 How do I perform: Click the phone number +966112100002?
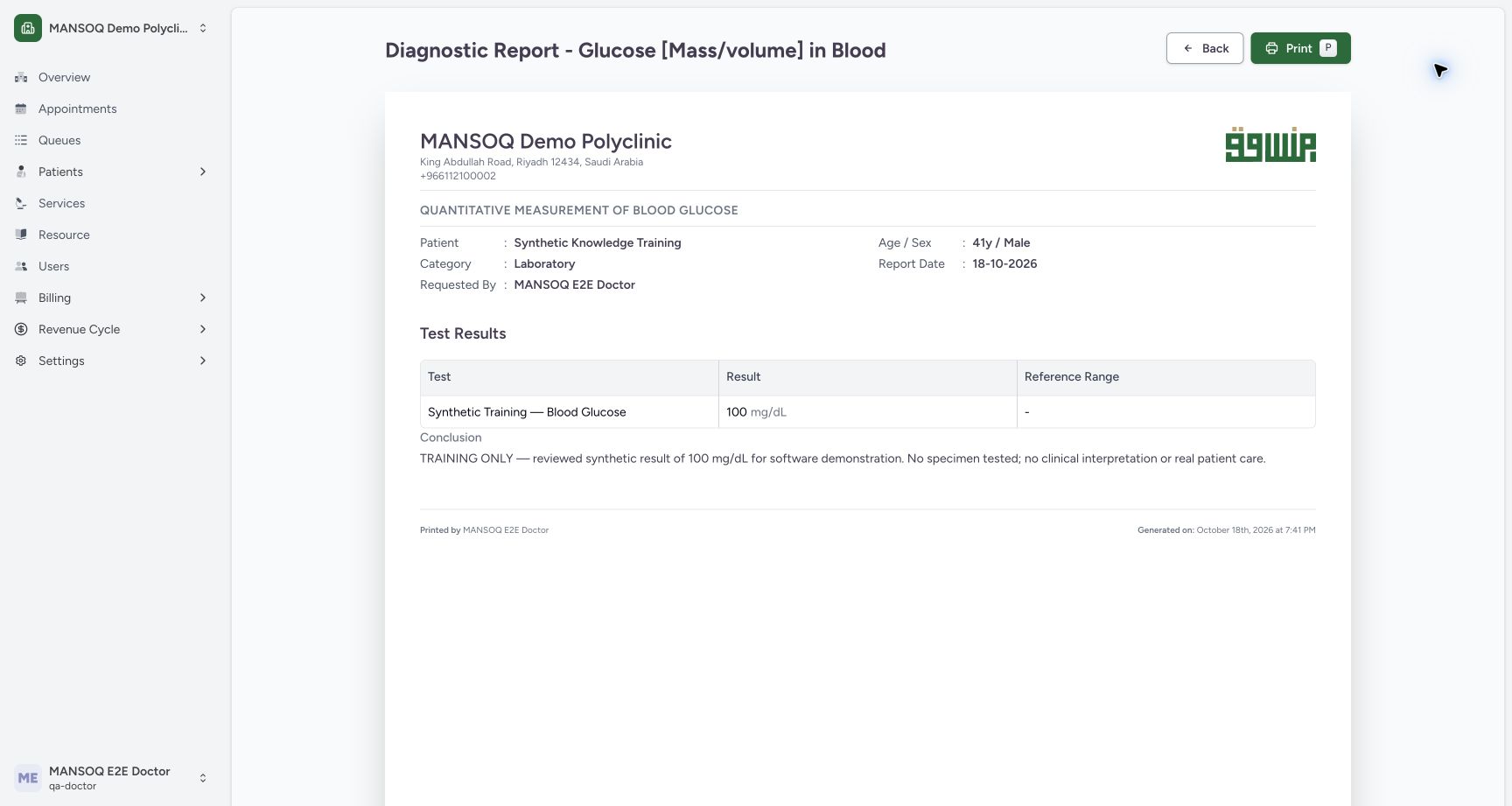[x=458, y=176]
